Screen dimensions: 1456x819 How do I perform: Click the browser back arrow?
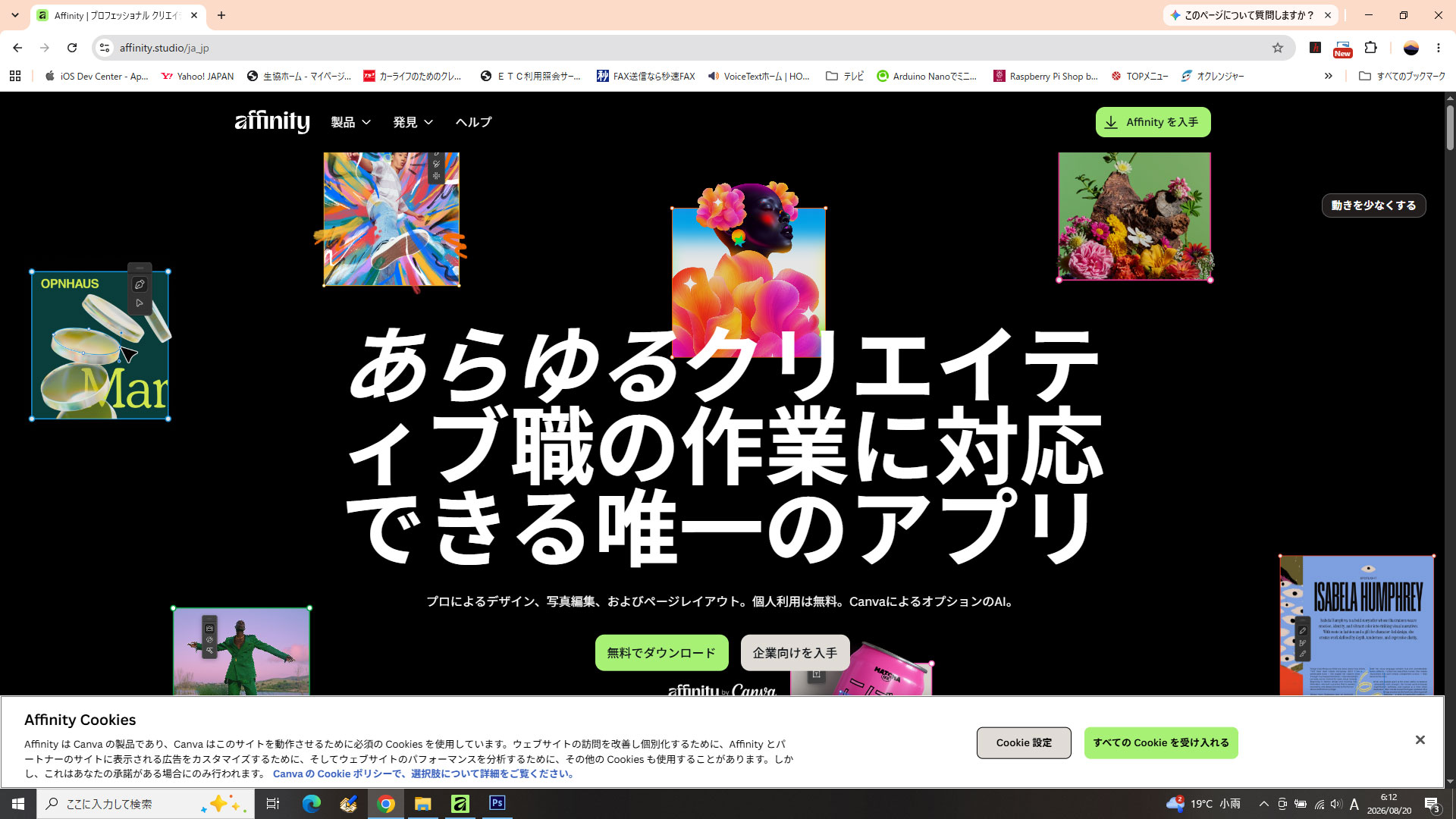click(17, 48)
